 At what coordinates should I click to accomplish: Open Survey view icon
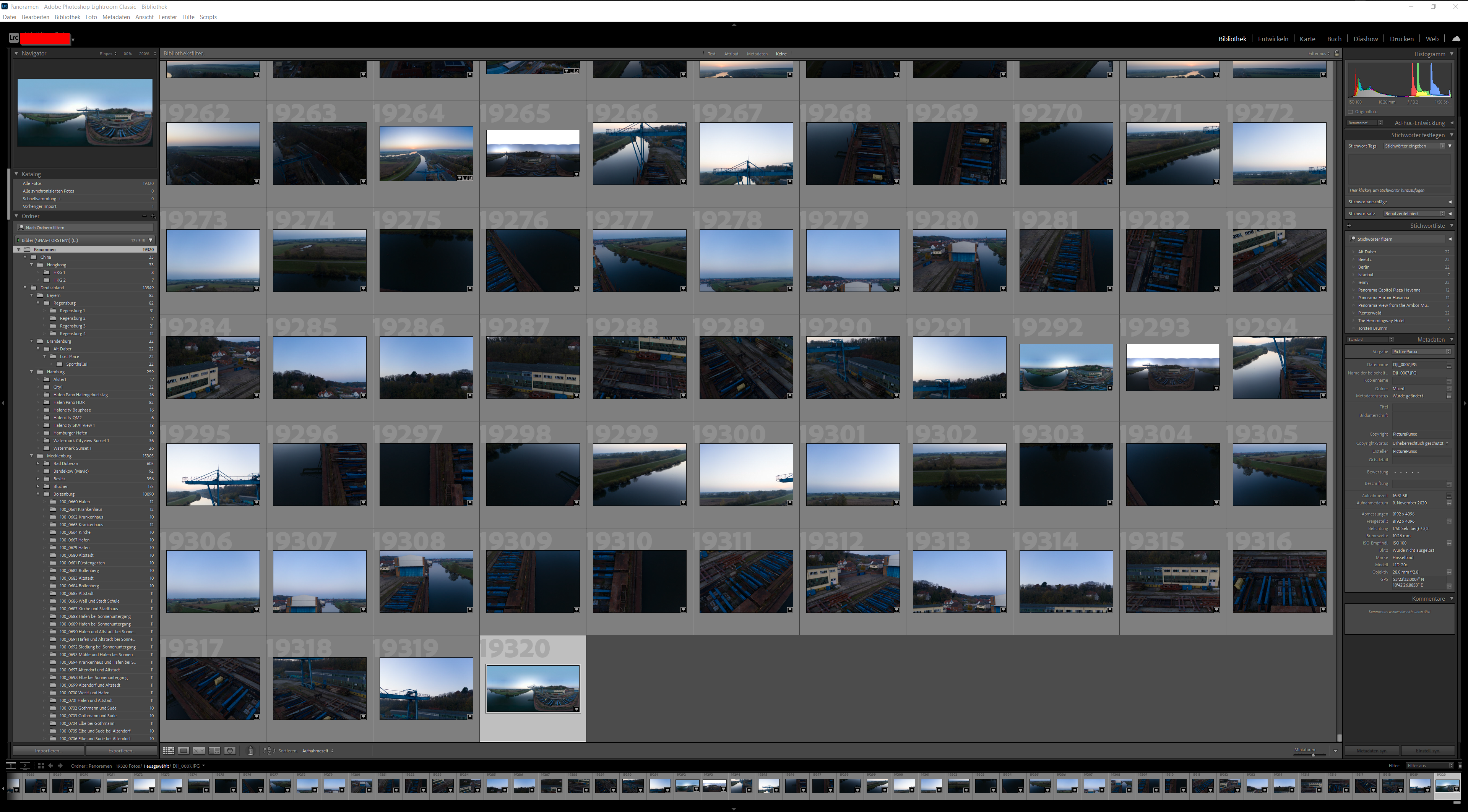(214, 750)
